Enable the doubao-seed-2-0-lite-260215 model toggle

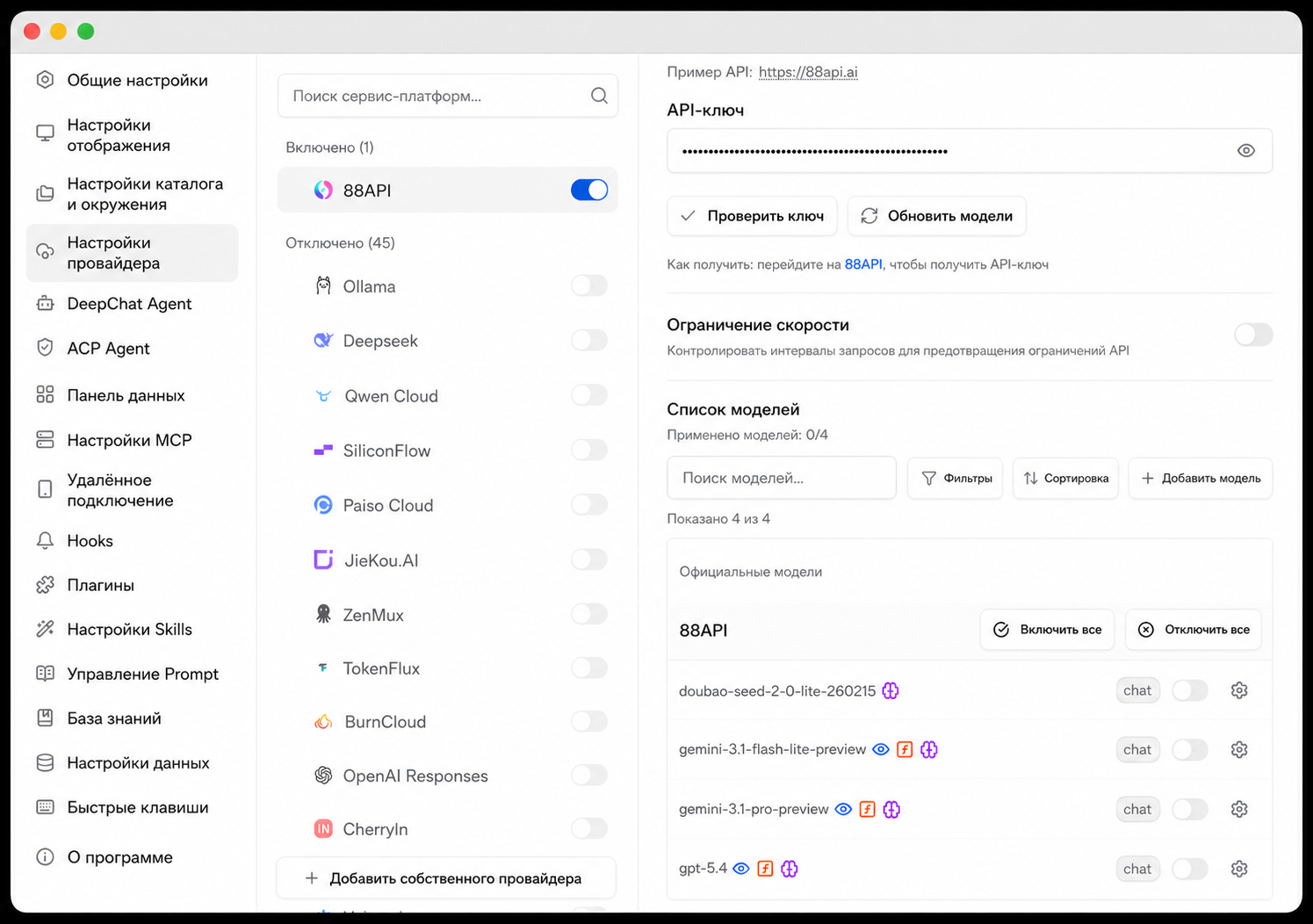[x=1190, y=690]
